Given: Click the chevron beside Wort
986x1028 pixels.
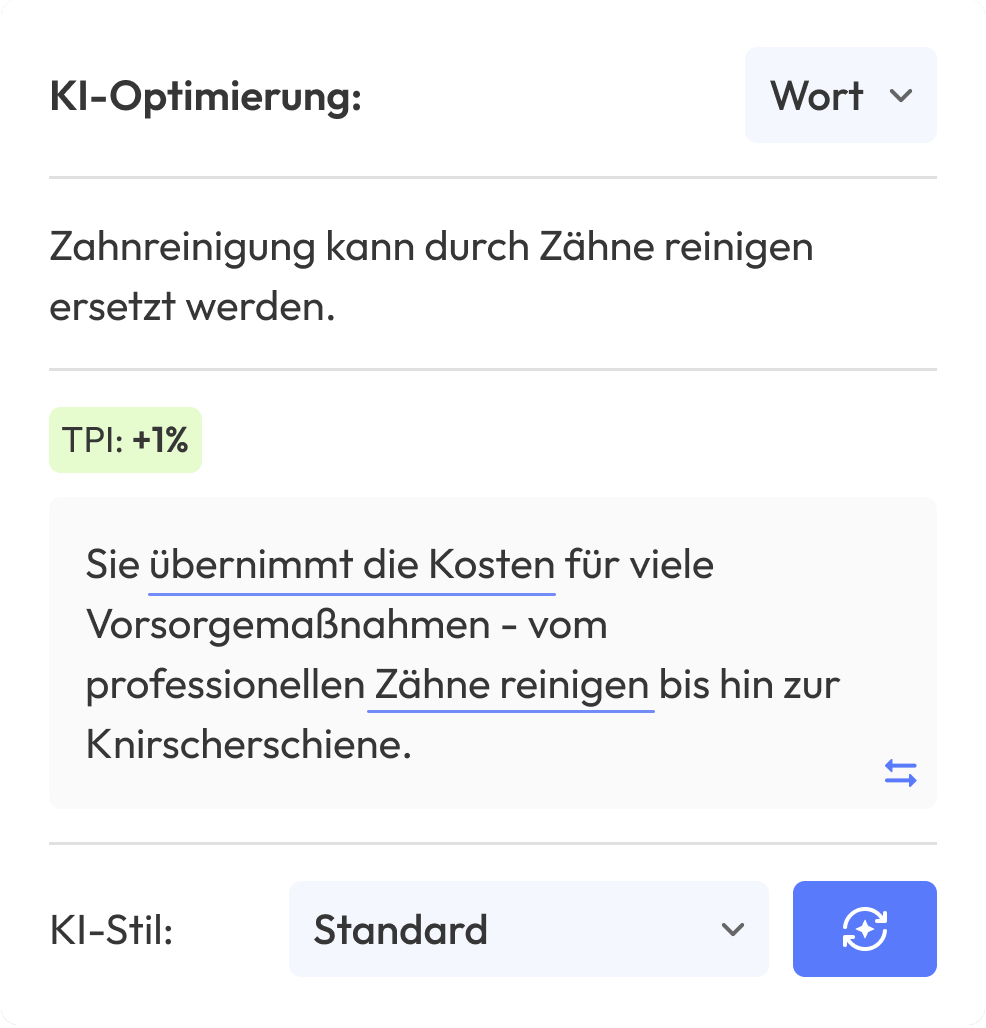Looking at the screenshot, I should [x=901, y=96].
